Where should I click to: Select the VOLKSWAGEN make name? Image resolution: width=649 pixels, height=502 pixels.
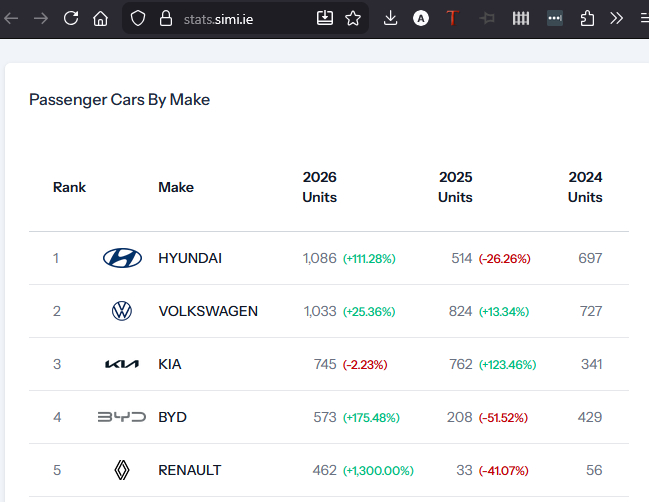click(208, 311)
